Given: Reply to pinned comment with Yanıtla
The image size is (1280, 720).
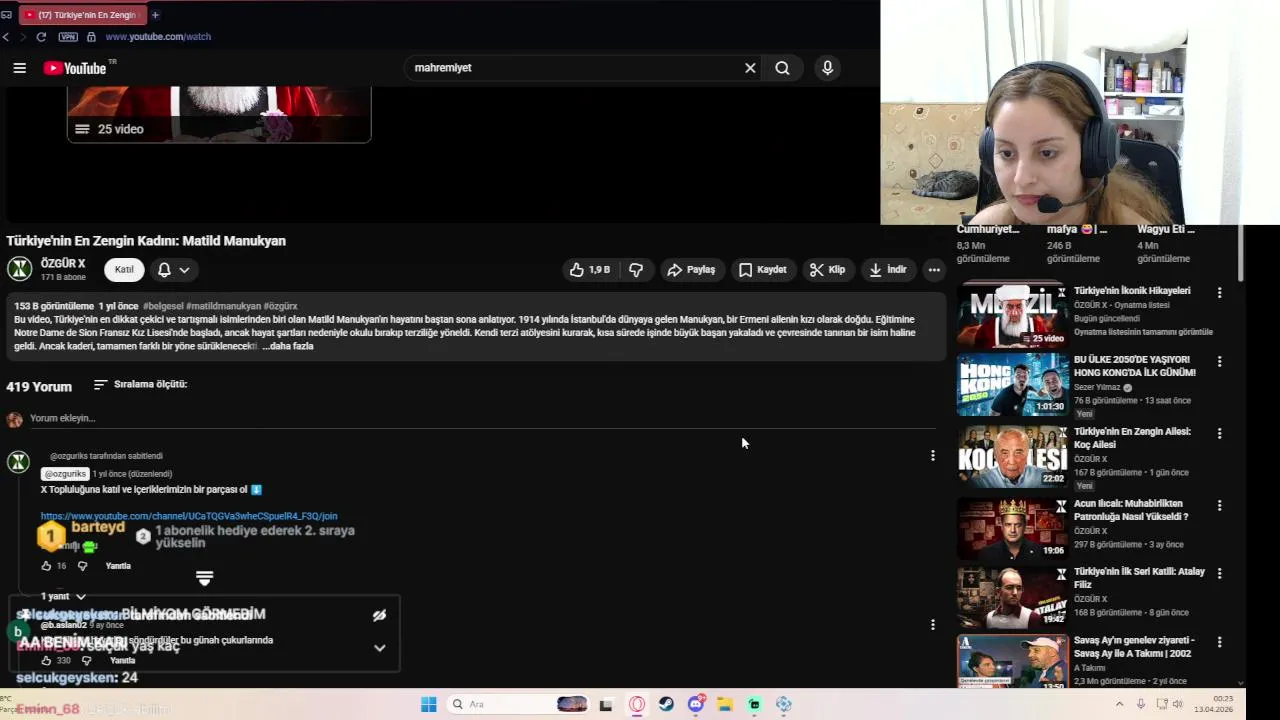Looking at the screenshot, I should pos(118,566).
